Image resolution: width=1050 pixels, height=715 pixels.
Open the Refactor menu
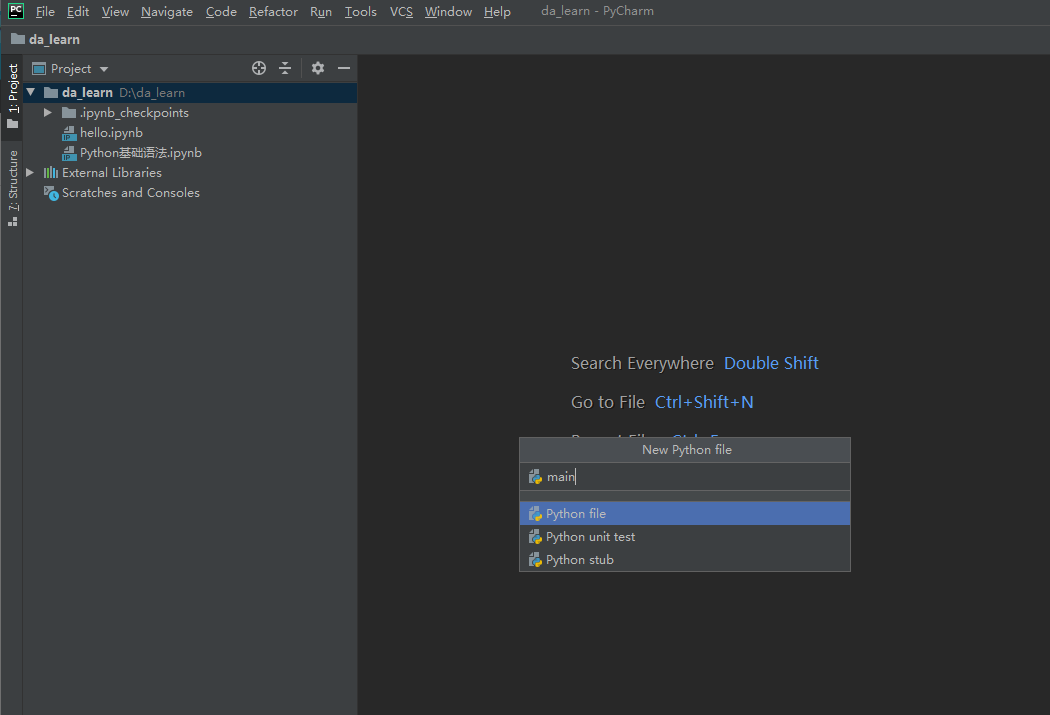coord(273,11)
